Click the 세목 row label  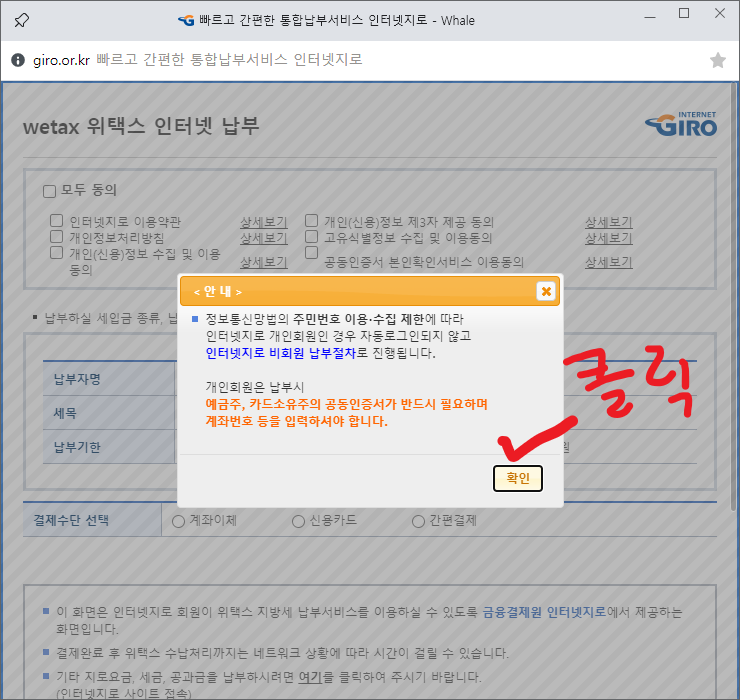[65, 413]
